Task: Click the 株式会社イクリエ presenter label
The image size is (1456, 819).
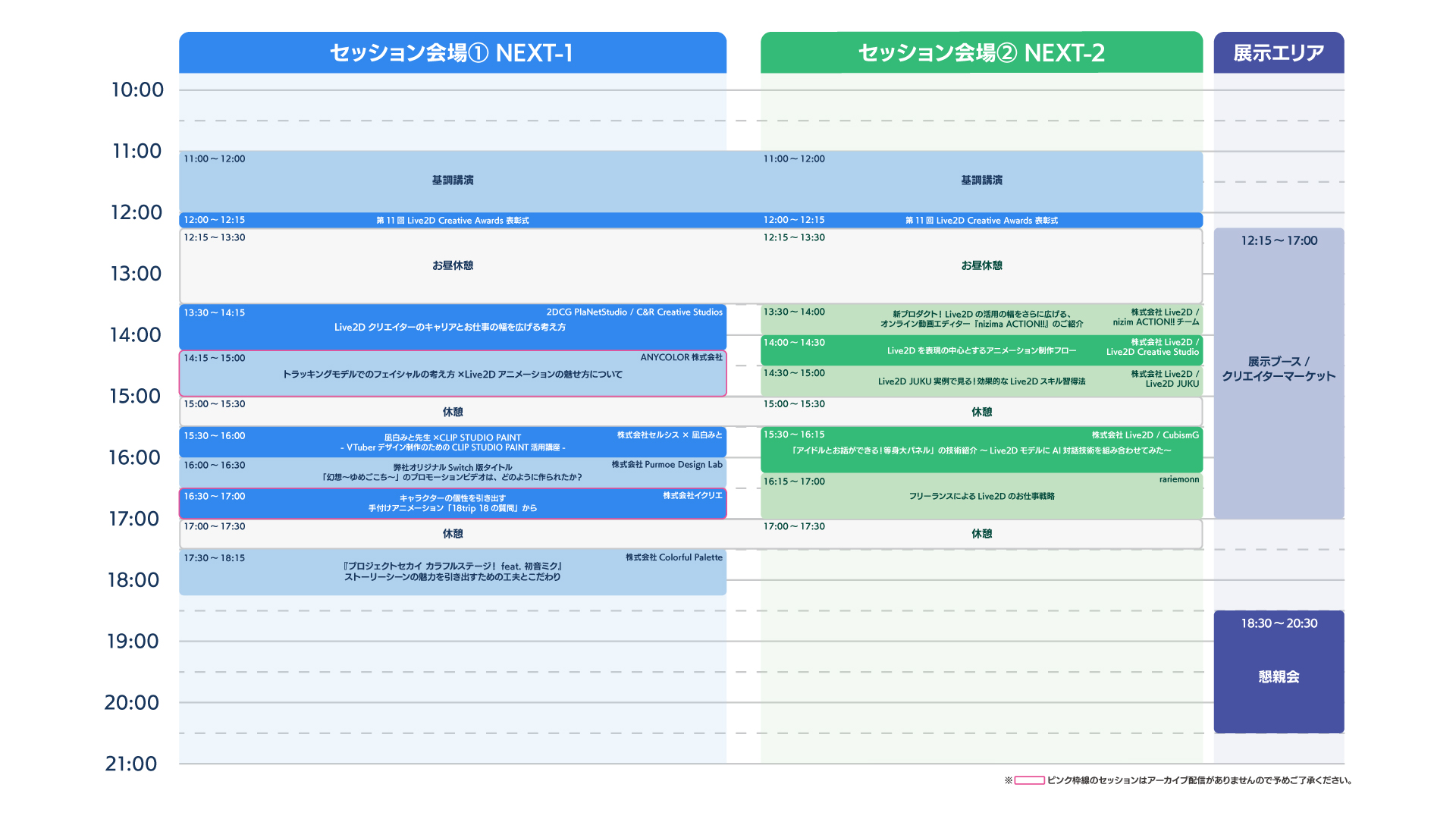Action: pos(692,496)
